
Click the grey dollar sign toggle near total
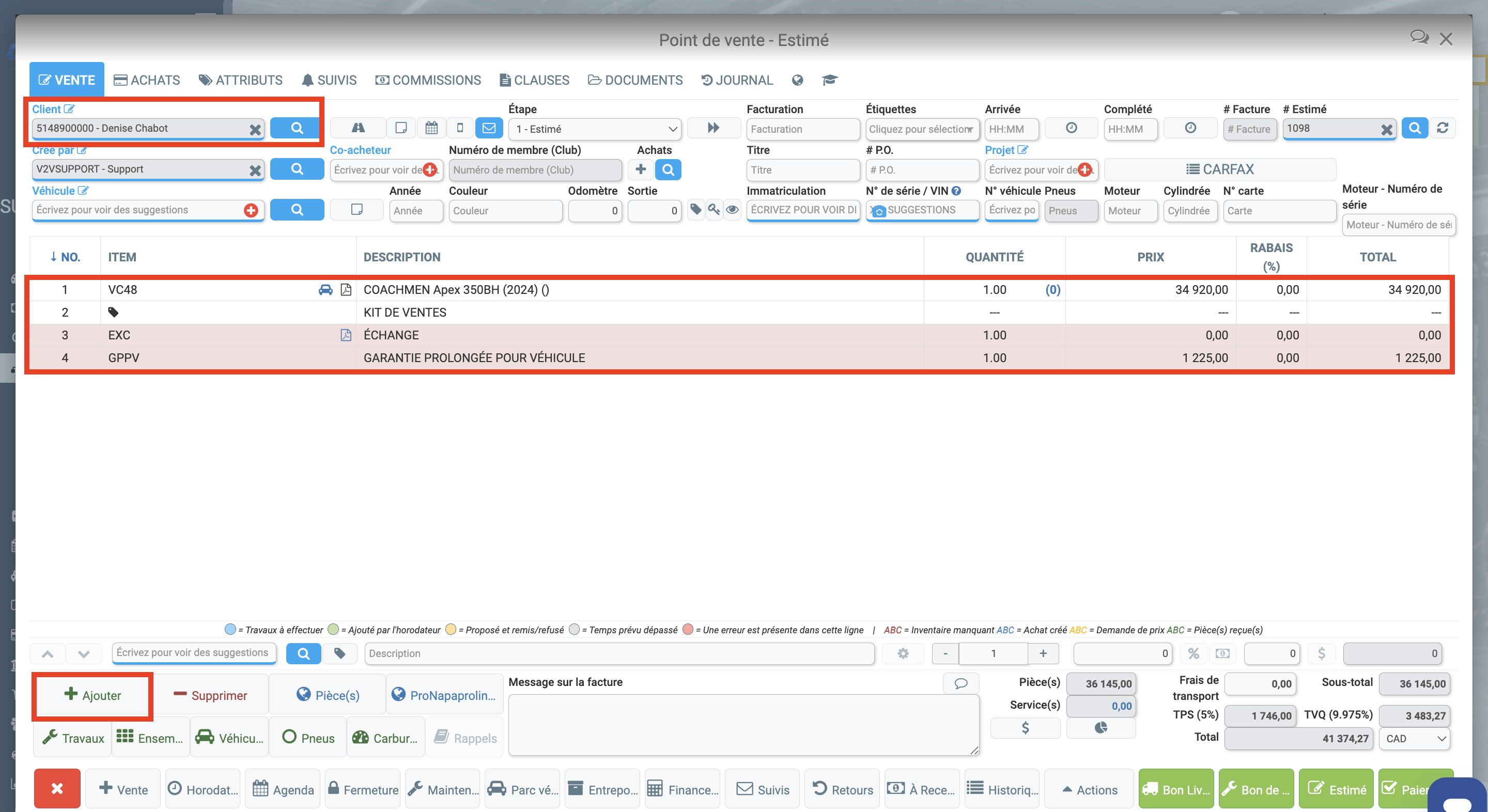(1321, 653)
